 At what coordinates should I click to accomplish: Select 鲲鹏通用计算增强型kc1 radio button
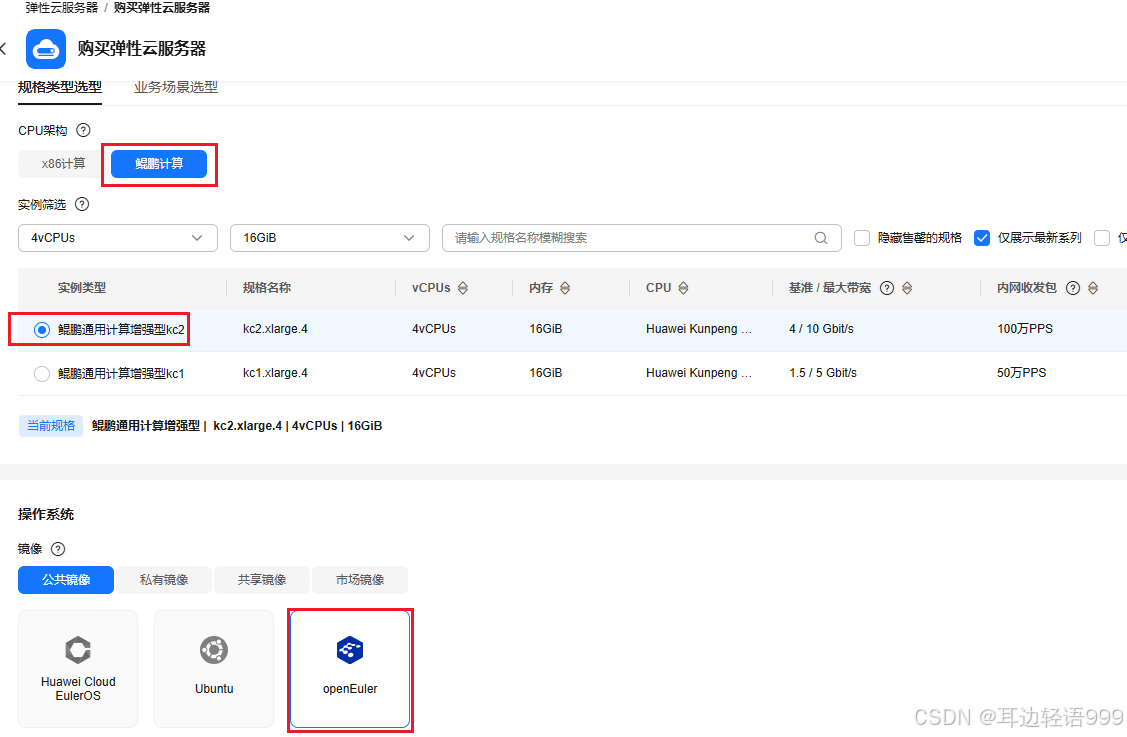click(42, 374)
